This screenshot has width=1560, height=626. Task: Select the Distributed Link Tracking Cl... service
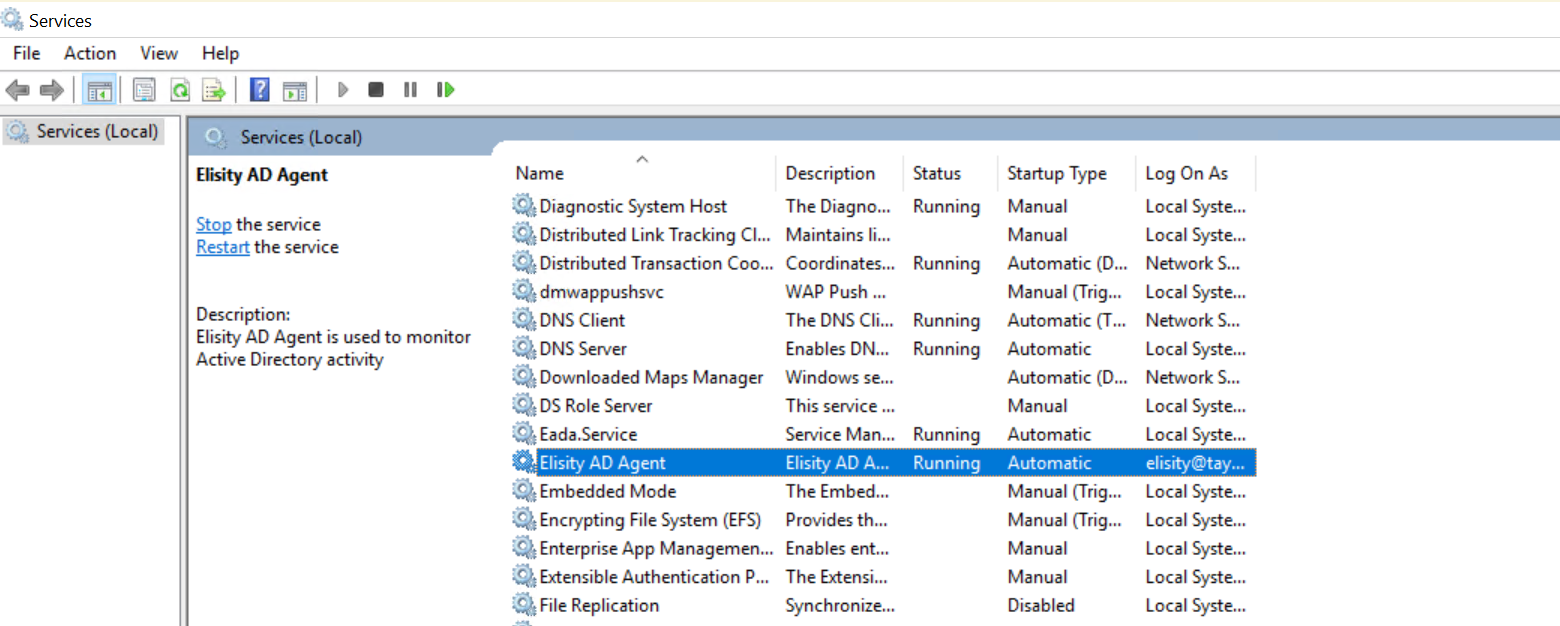click(883, 235)
